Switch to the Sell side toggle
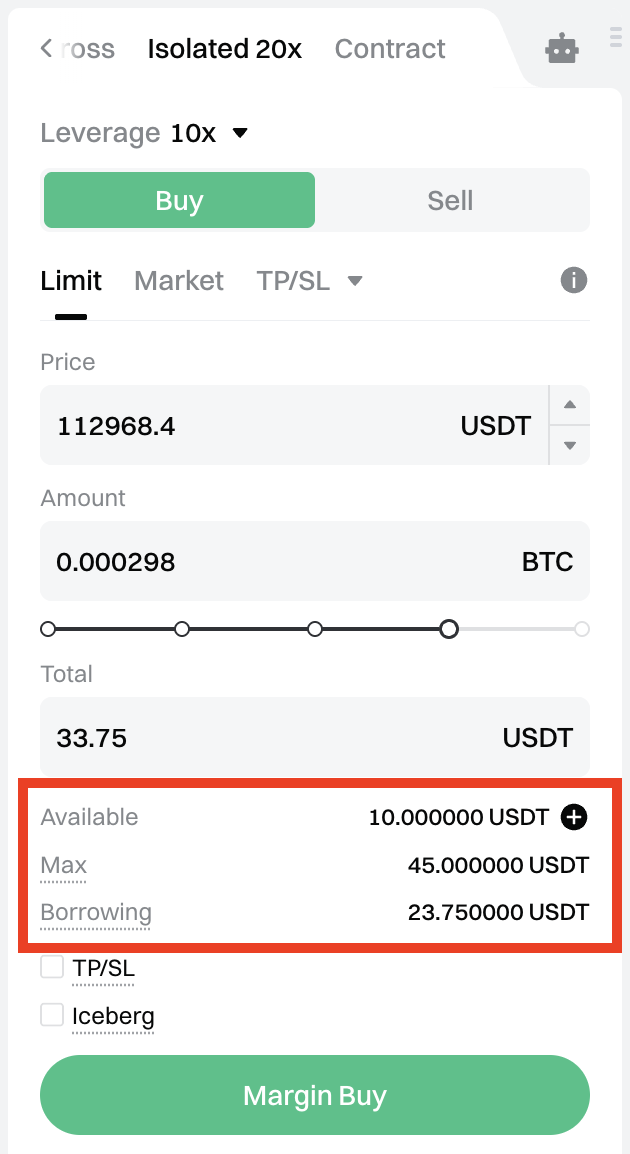Viewport: 630px width, 1154px height. (450, 200)
